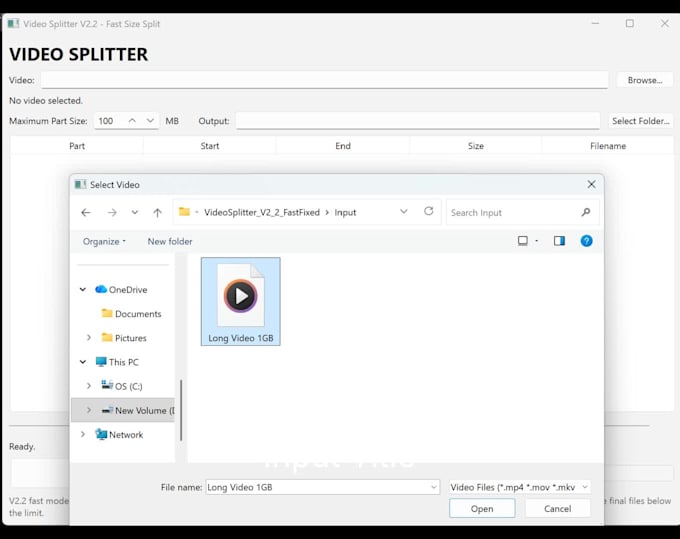The image size is (680, 539).
Task: Toggle the preview pane icon
Action: coord(559,241)
